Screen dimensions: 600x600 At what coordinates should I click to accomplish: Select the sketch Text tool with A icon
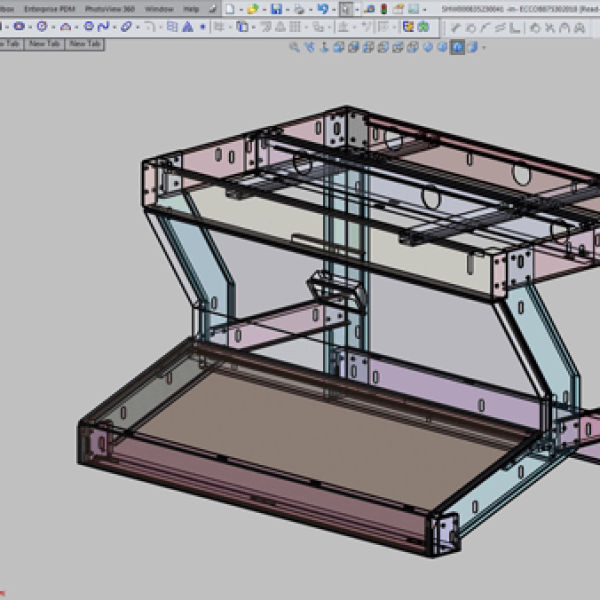click(x=188, y=26)
